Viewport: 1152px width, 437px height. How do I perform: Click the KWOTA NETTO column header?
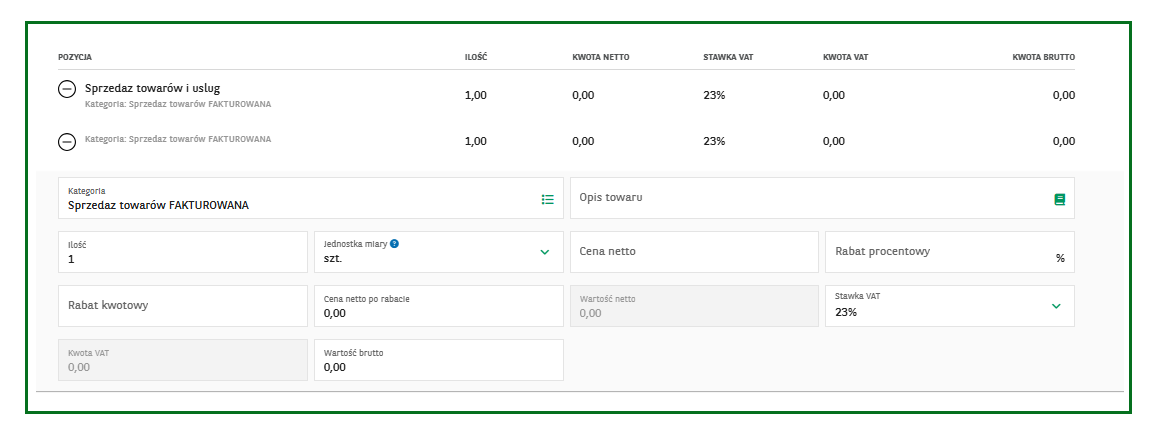tap(601, 57)
